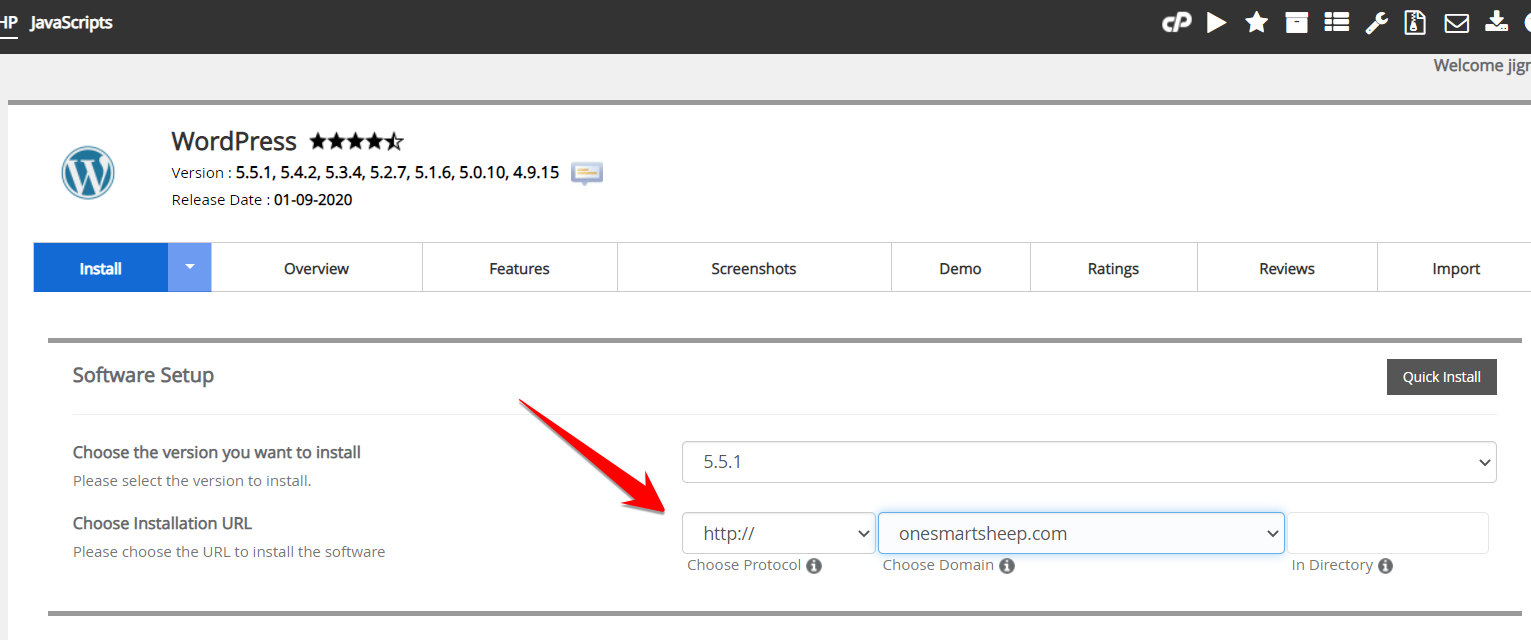
Task: Open the star ratings icon in top bar
Action: coord(1257,22)
